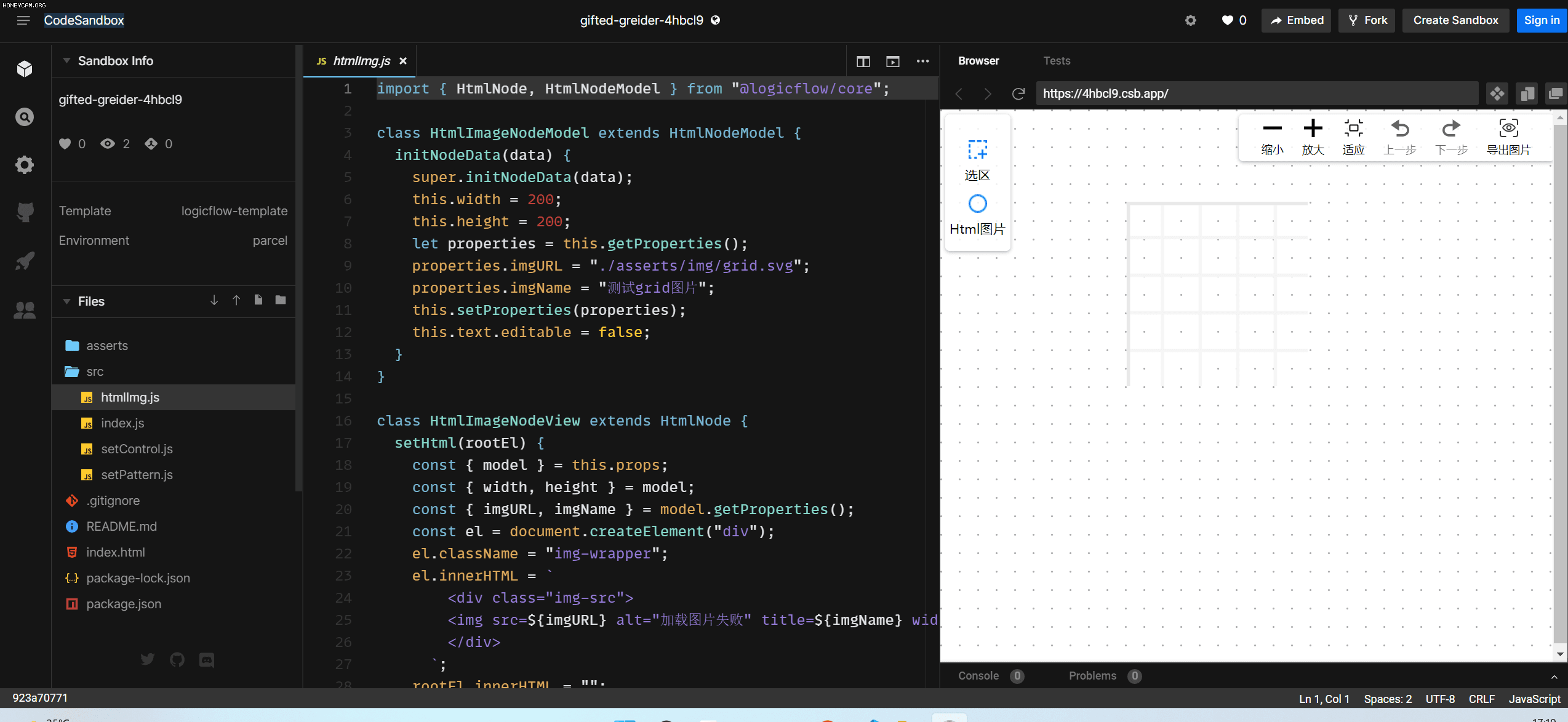Go back in the preview browser
Image resolution: width=1568 pixels, height=722 pixels.
tap(959, 93)
